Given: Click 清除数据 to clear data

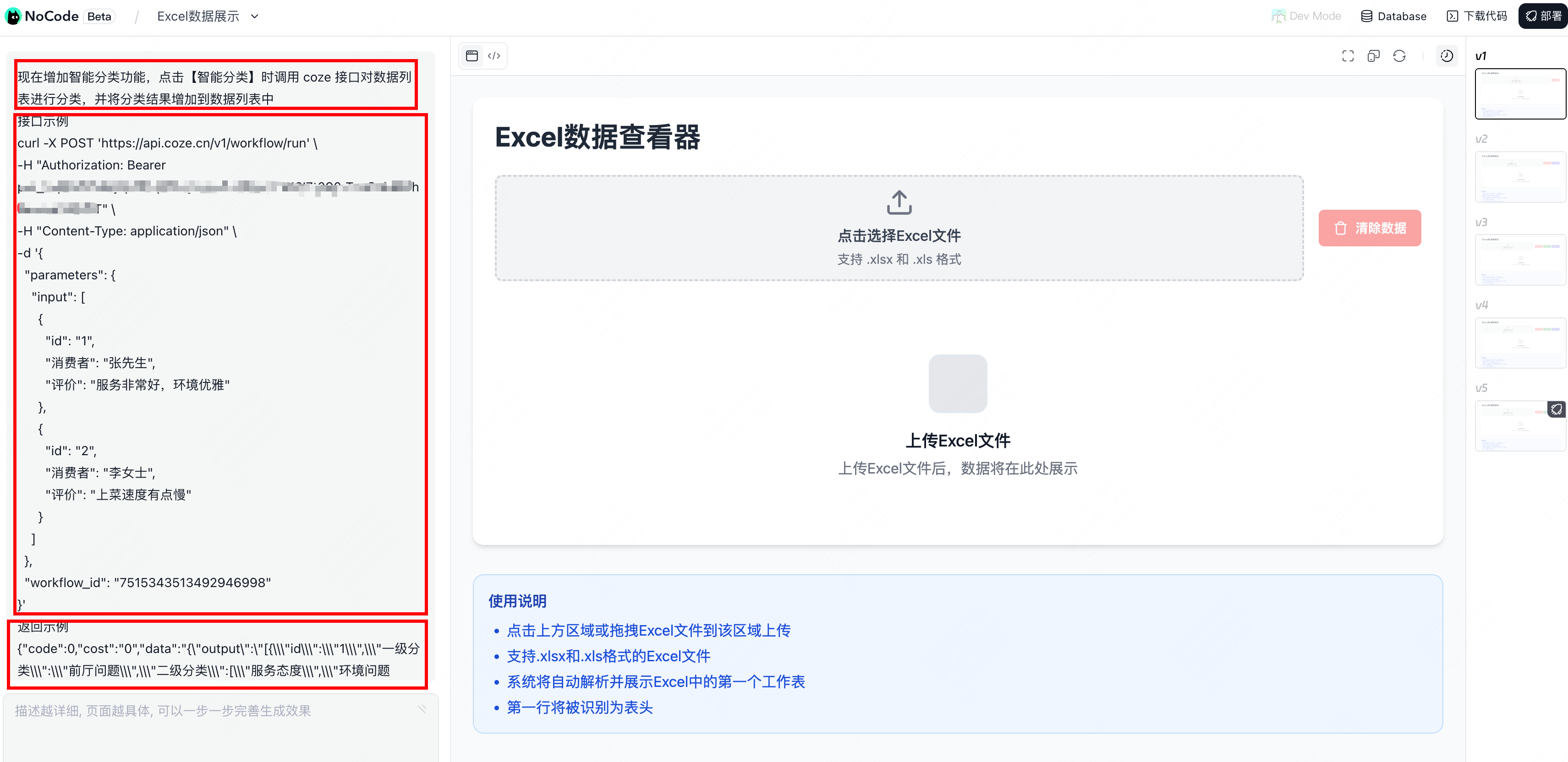Looking at the screenshot, I should pos(1370,228).
